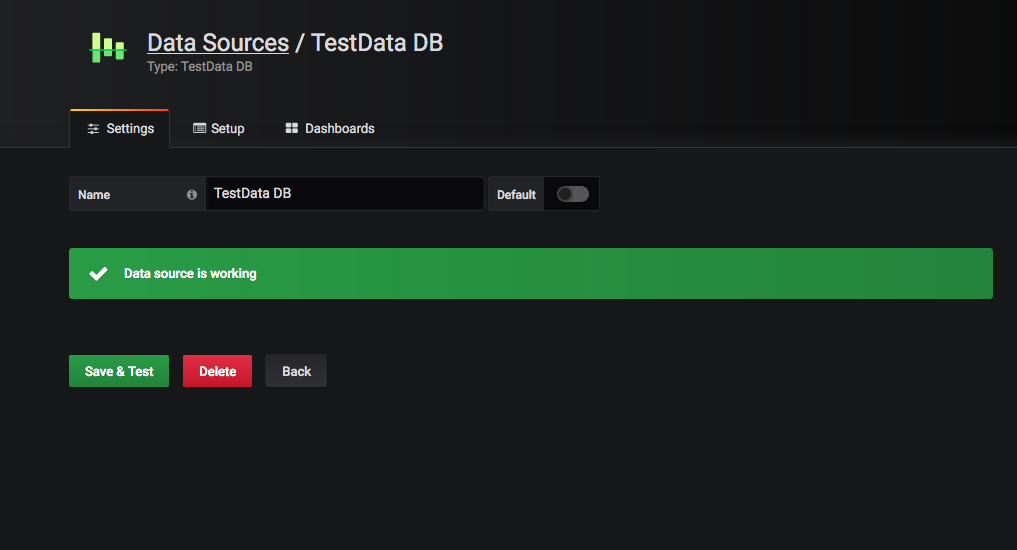The image size is (1017, 550).
Task: Click the Name field info icon
Action: pos(191,195)
